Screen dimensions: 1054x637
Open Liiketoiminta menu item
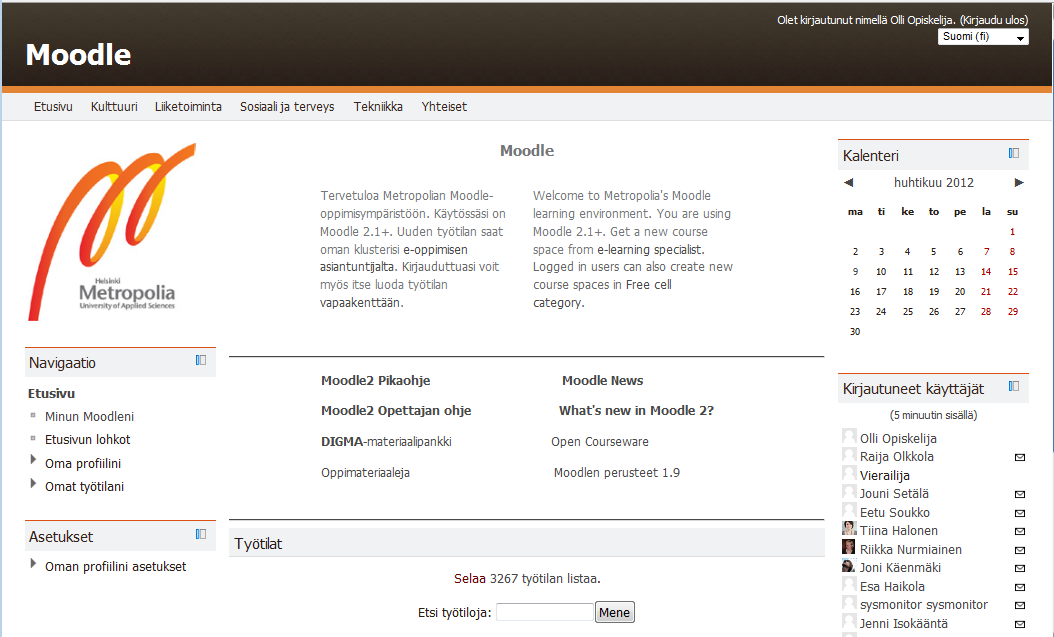coord(188,107)
